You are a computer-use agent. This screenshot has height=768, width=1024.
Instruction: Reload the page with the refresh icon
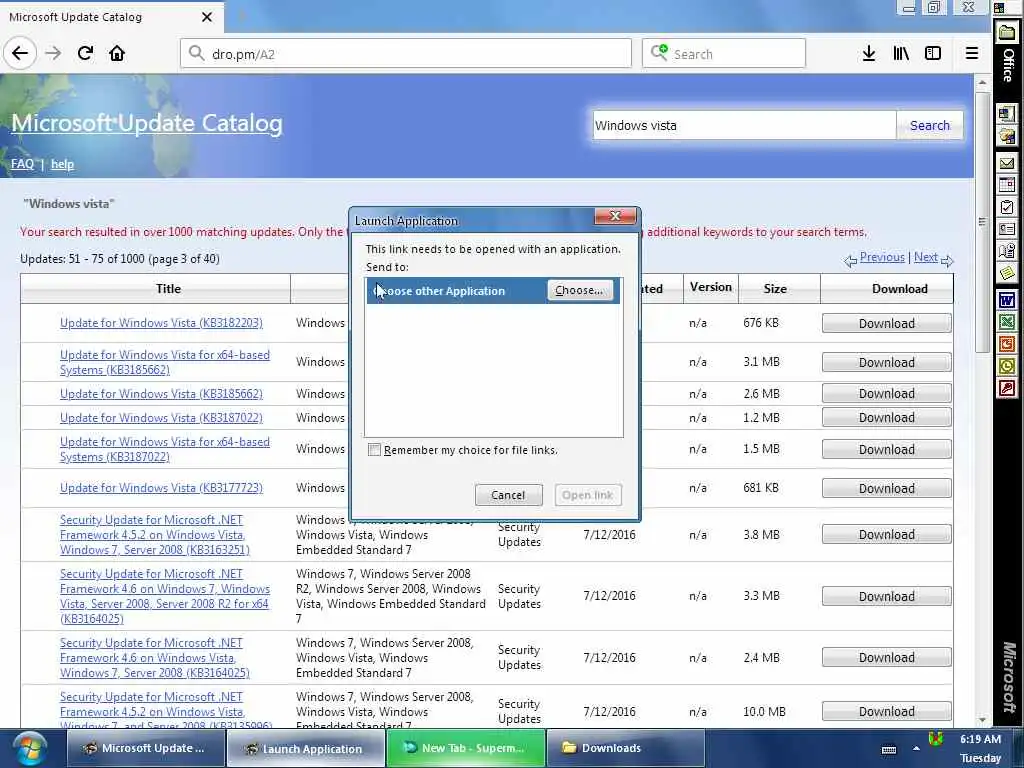point(85,54)
